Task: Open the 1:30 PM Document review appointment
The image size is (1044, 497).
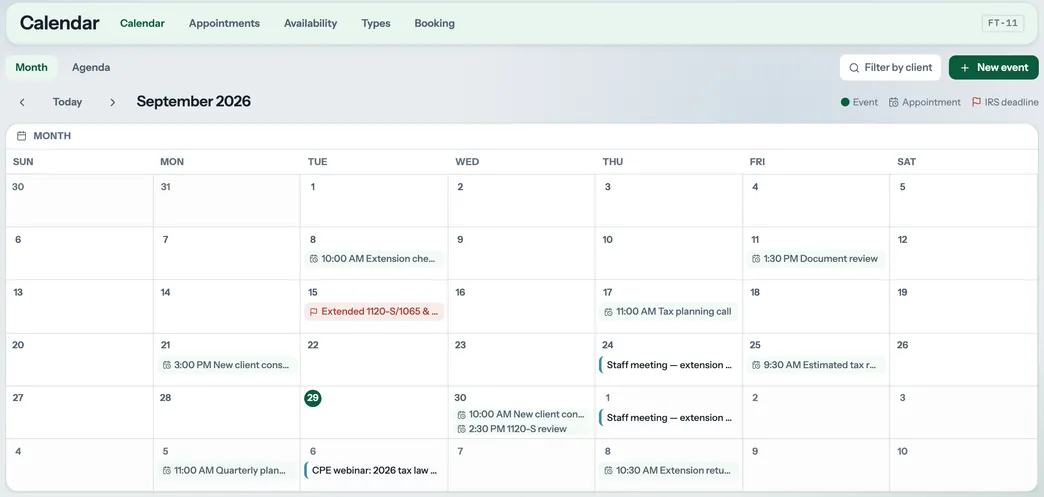Action: [x=816, y=258]
